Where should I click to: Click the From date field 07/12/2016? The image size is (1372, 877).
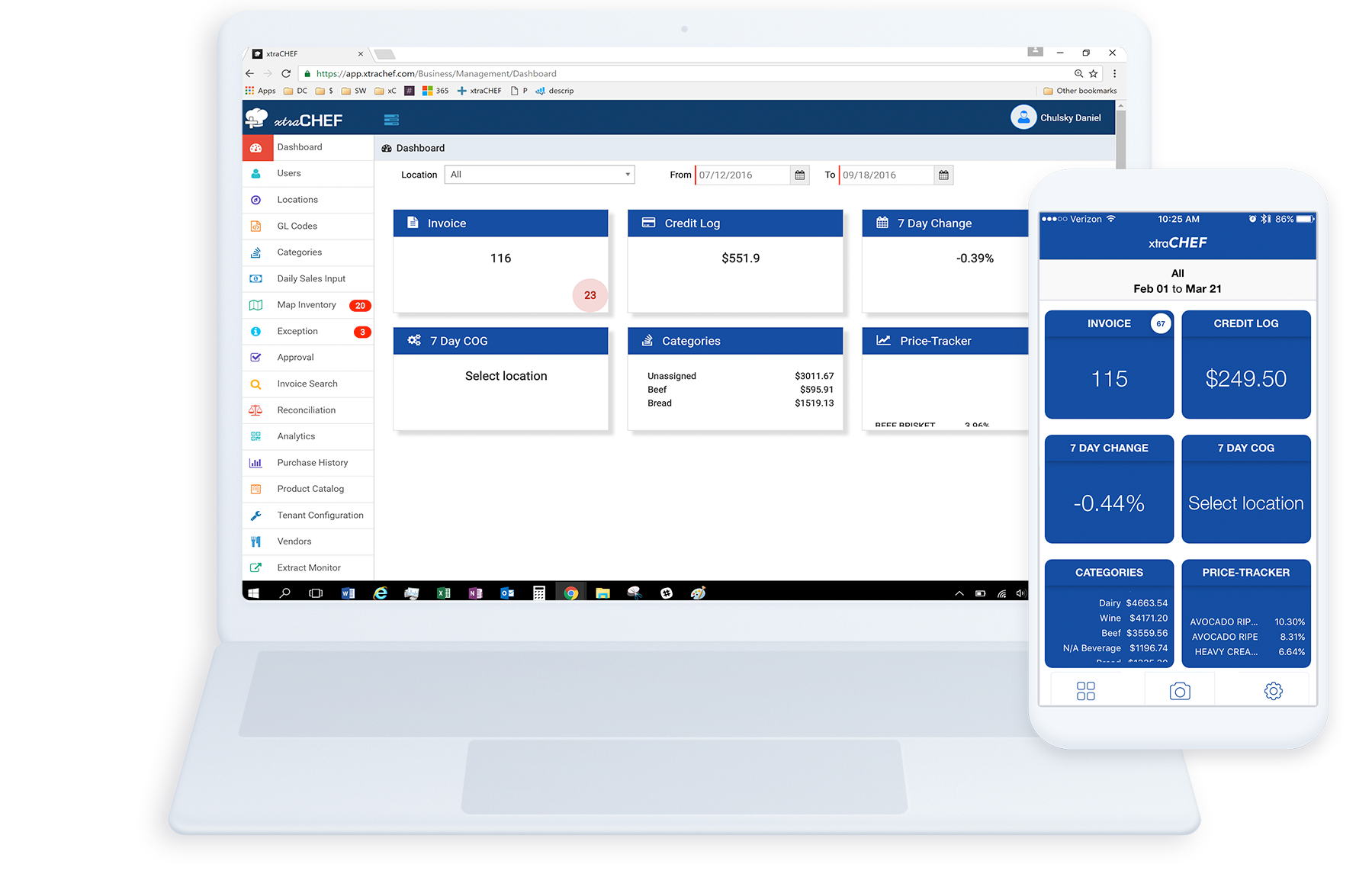pos(743,175)
